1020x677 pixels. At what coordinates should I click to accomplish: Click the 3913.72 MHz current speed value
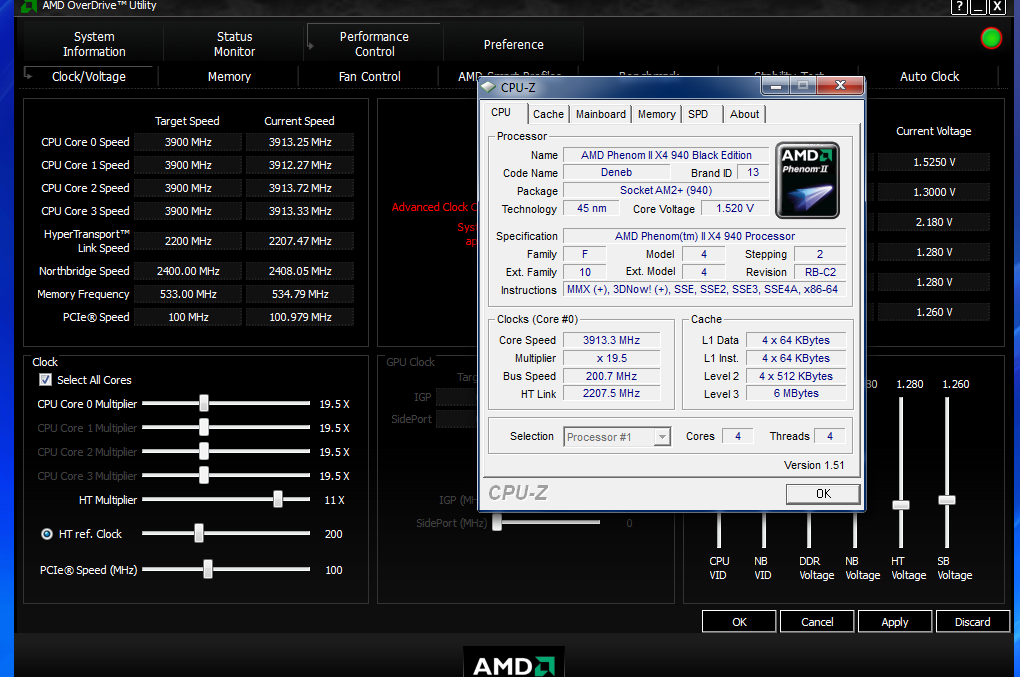[300, 188]
